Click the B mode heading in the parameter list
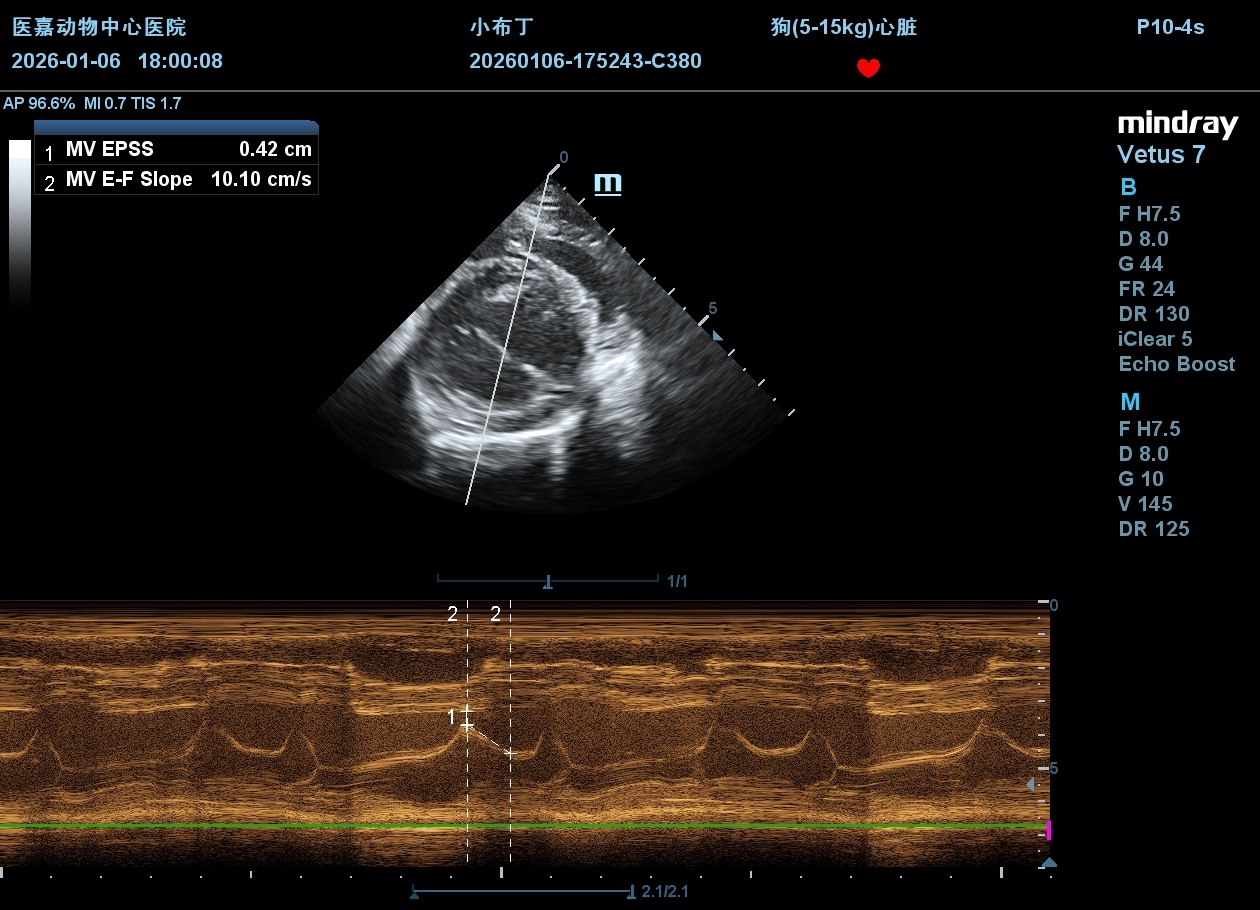The height and width of the screenshot is (910, 1260). point(1128,187)
